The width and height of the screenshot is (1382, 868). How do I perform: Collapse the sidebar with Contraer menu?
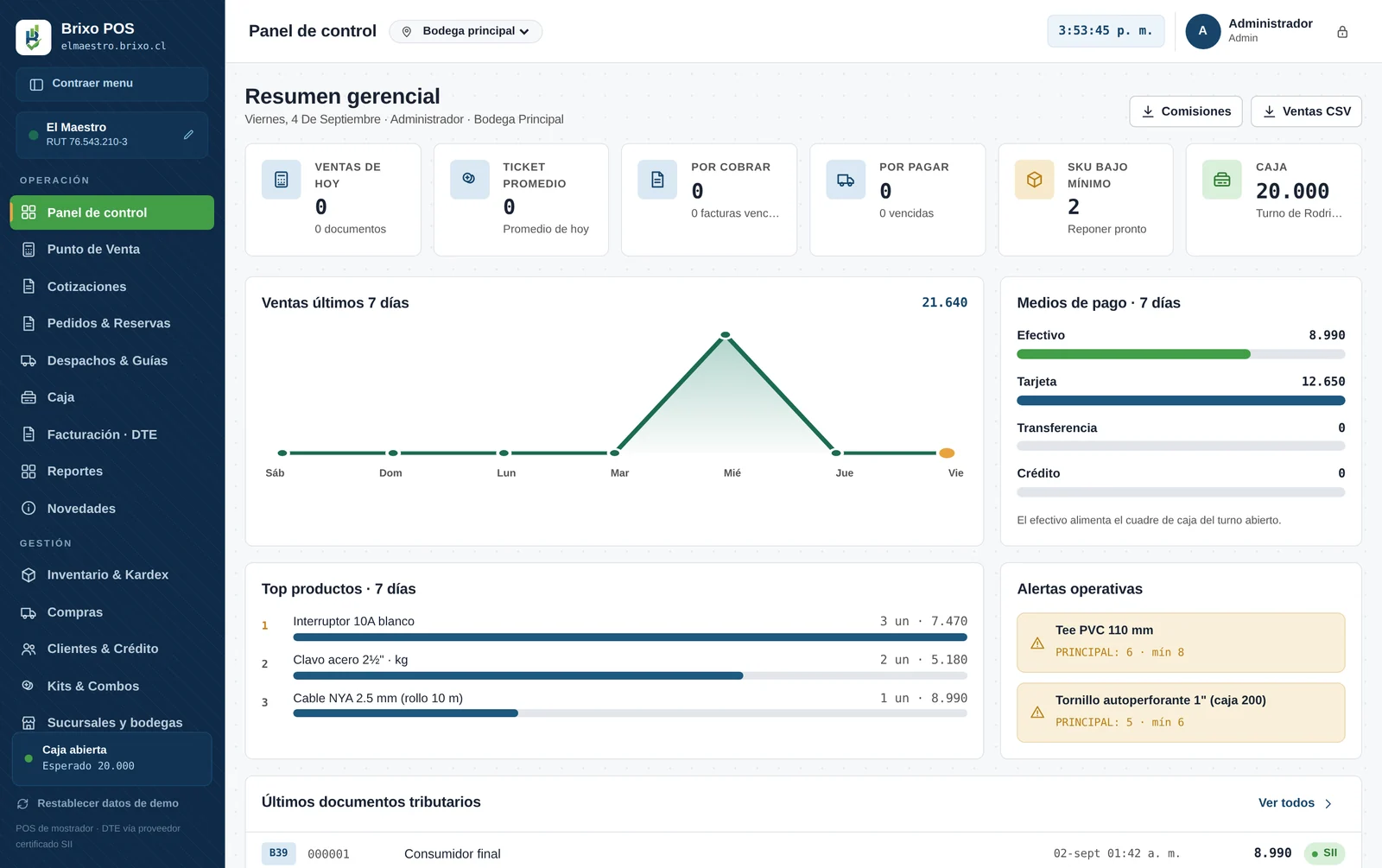[x=111, y=84]
